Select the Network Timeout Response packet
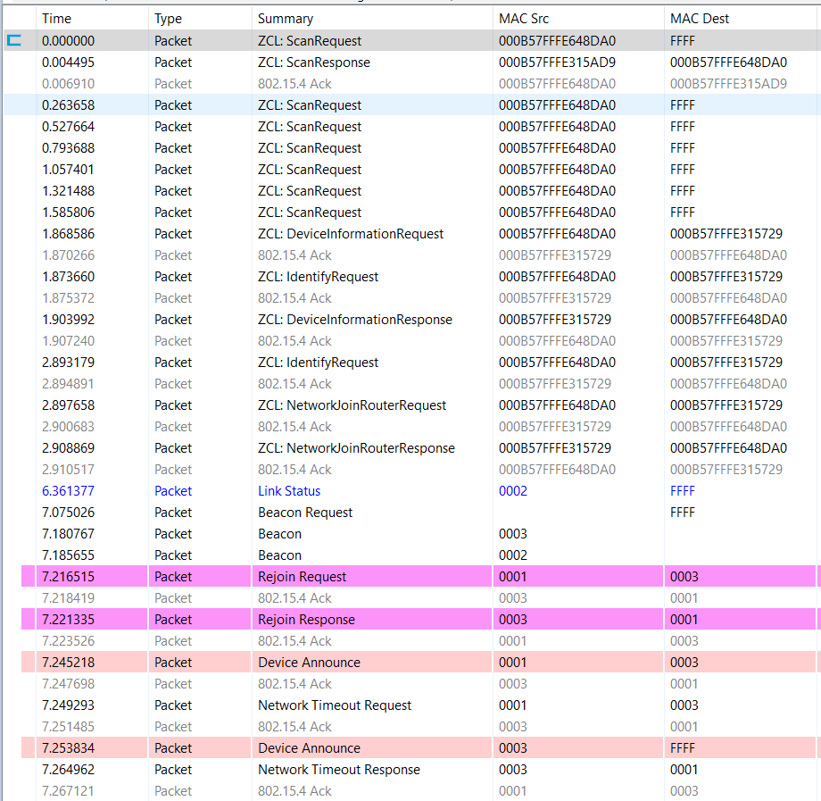 pos(338,769)
